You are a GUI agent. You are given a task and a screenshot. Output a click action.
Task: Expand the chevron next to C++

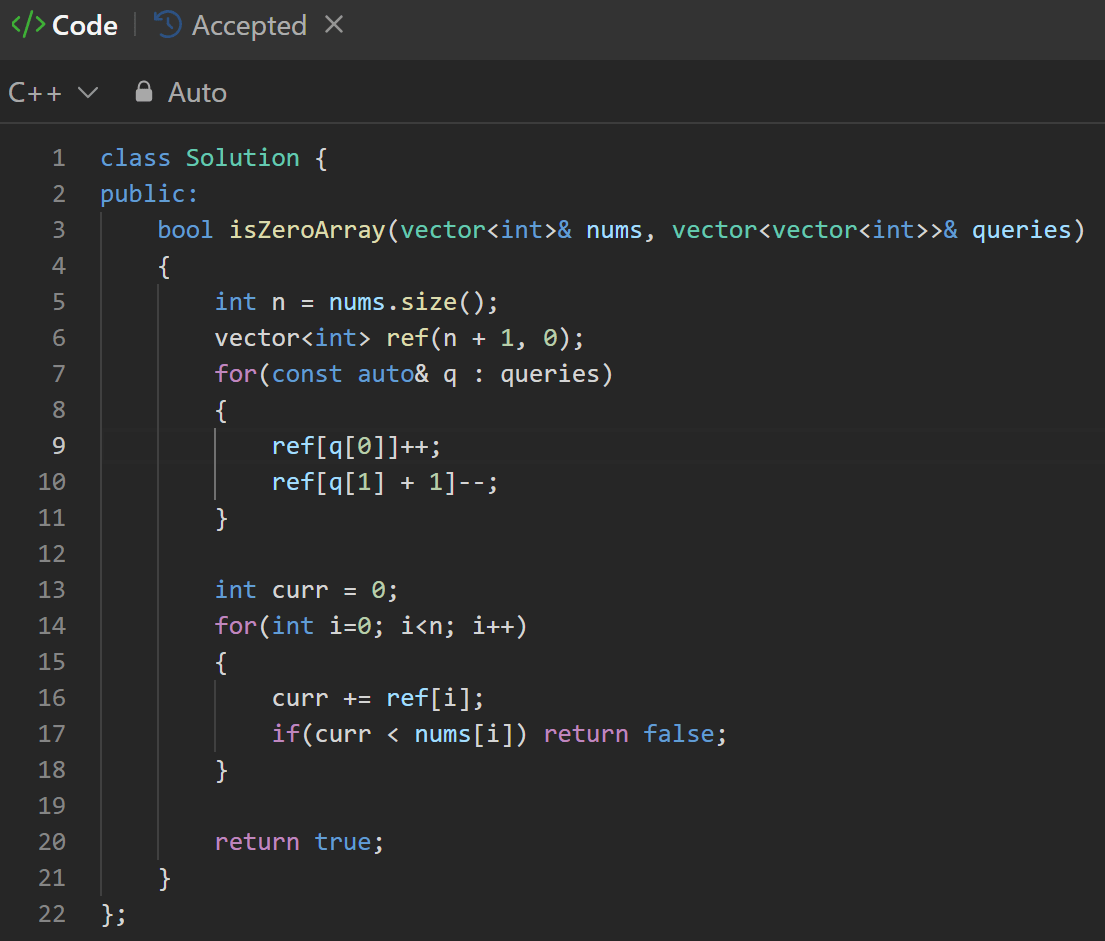[x=87, y=92]
